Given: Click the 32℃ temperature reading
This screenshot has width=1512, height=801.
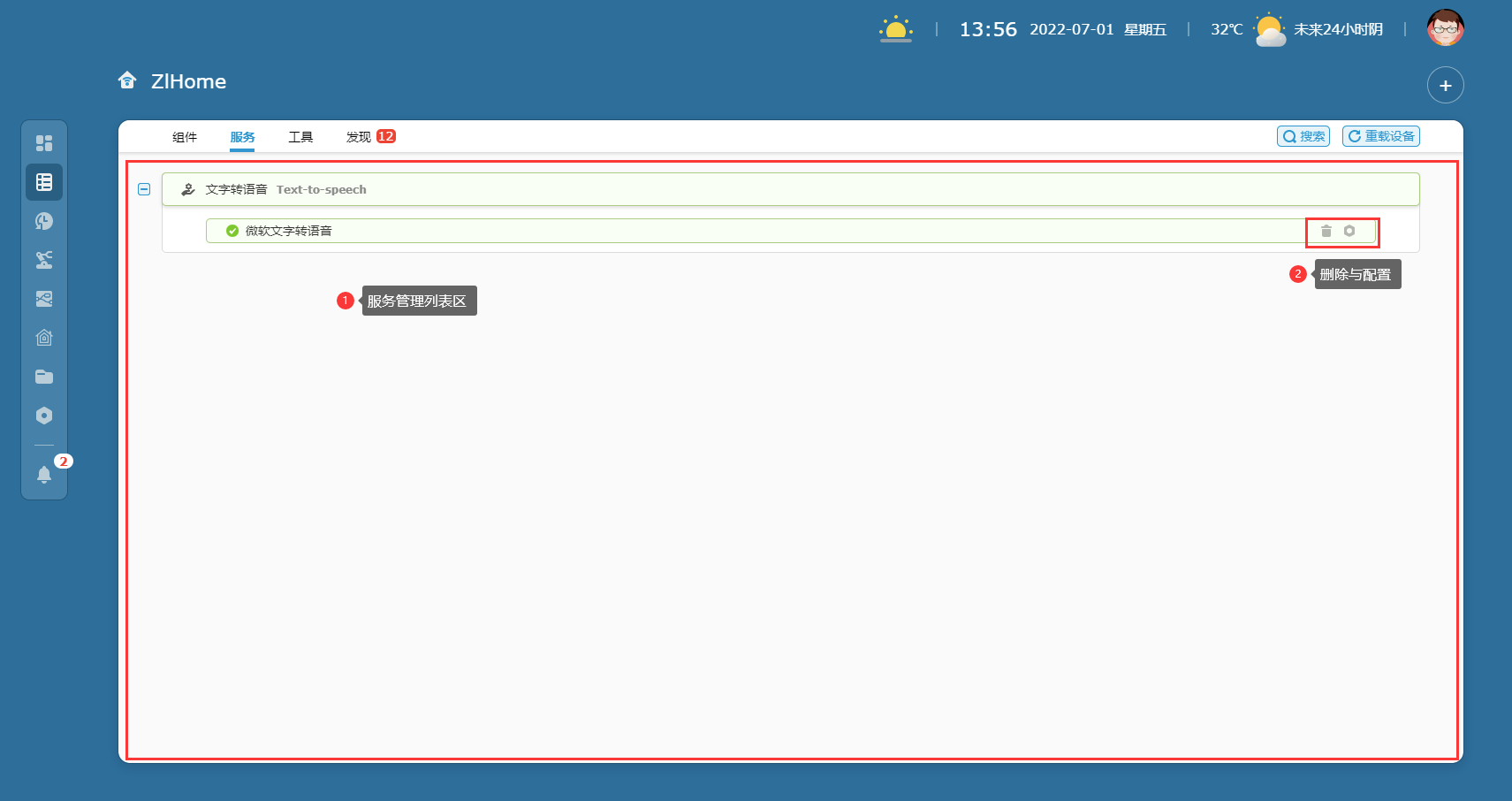Looking at the screenshot, I should coord(1227,29).
